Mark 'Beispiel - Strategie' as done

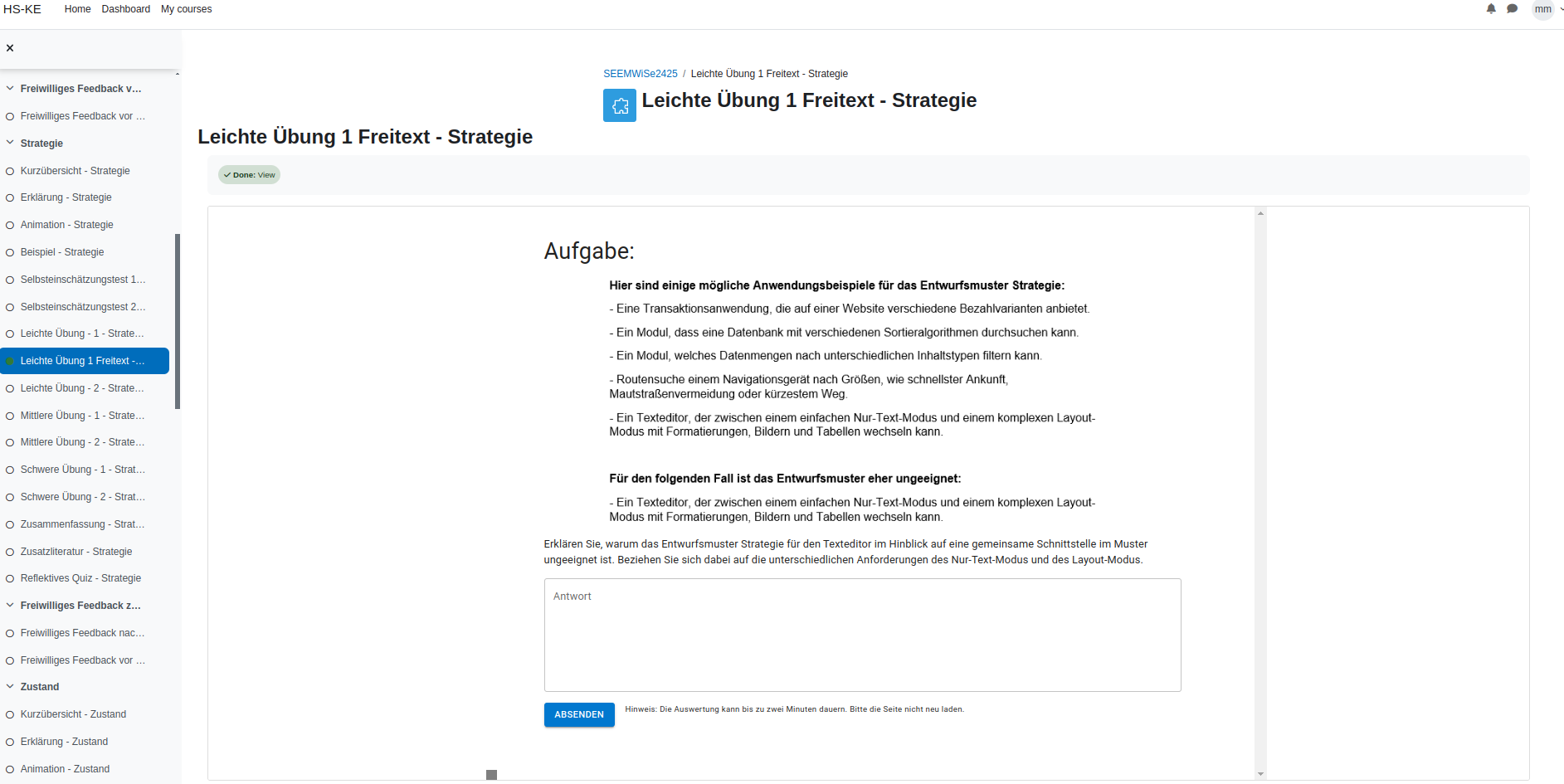point(9,252)
